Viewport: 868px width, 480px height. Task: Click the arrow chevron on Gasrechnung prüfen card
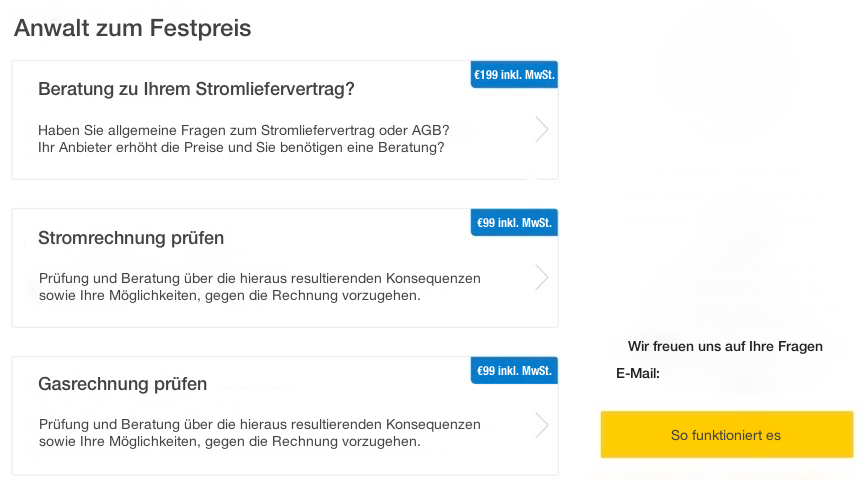[x=542, y=425]
